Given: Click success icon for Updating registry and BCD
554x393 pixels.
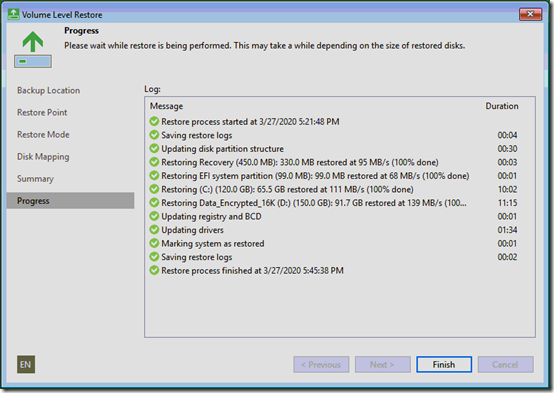Looking at the screenshot, I should (x=154, y=216).
